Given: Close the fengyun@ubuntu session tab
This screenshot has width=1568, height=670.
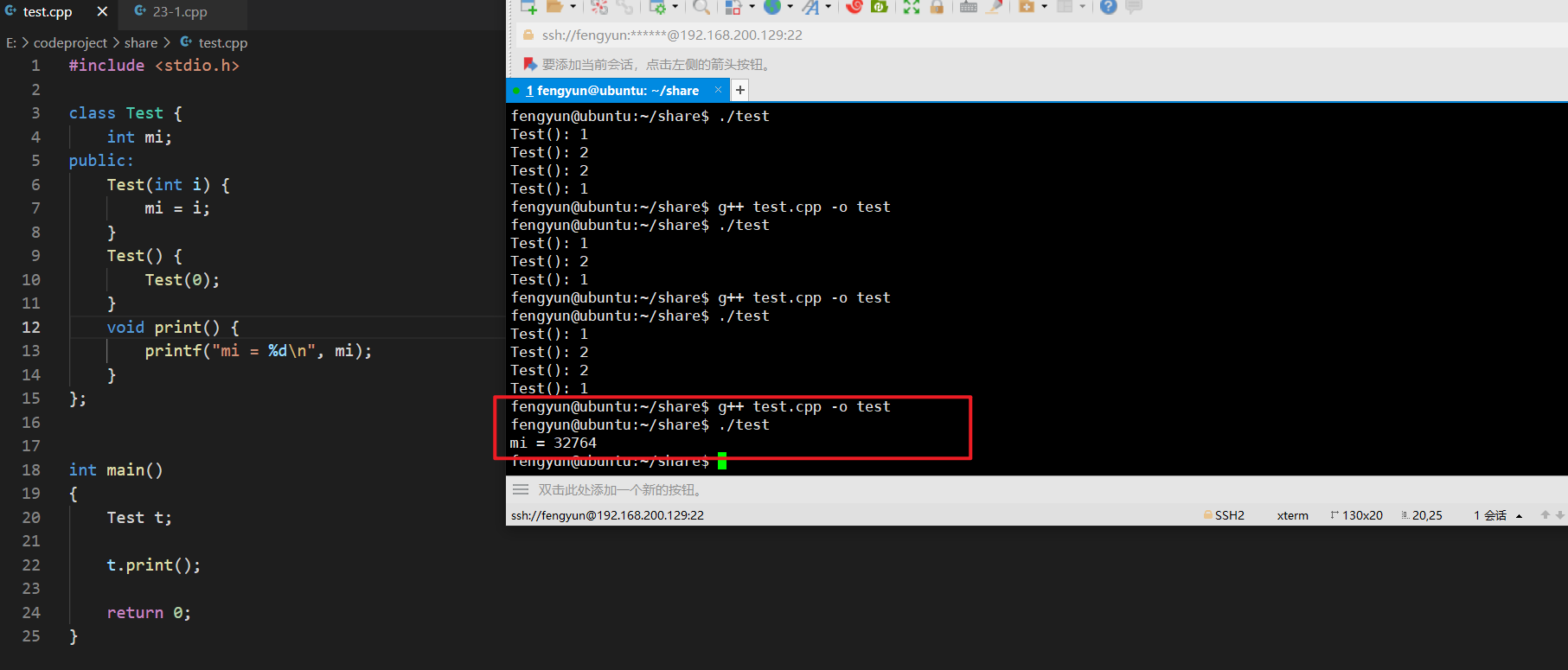Looking at the screenshot, I should pyautogui.click(x=718, y=90).
